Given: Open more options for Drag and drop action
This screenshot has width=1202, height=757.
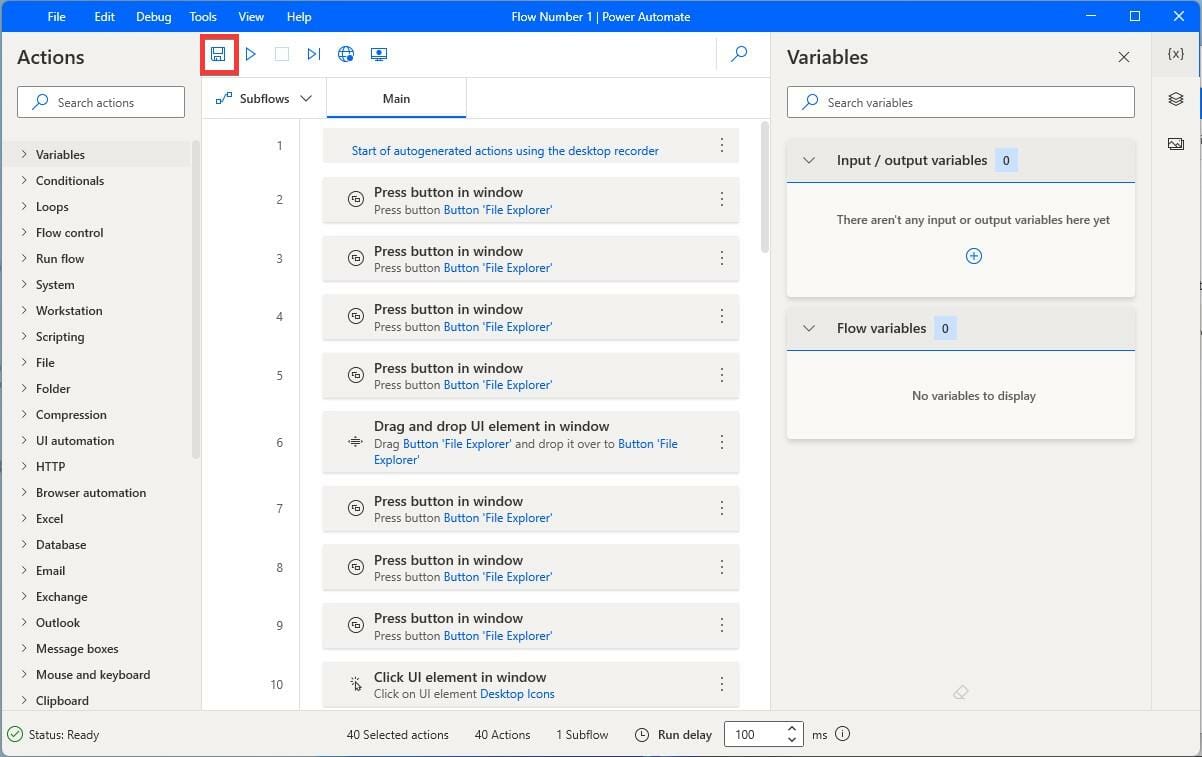Looking at the screenshot, I should (x=722, y=442).
